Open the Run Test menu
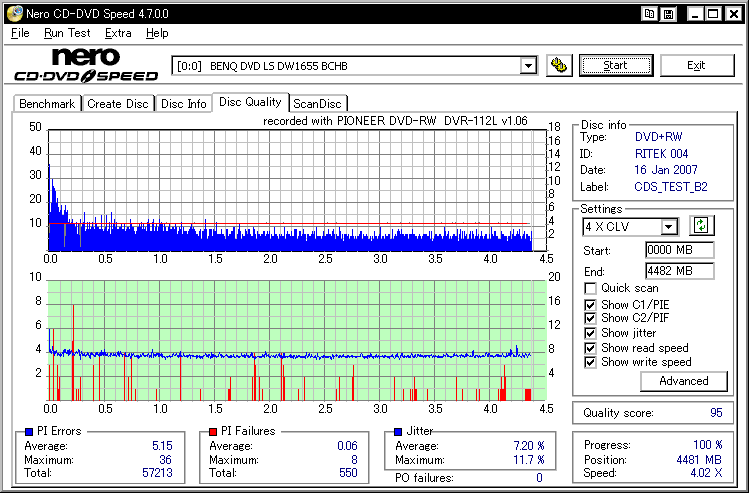This screenshot has width=749, height=493. 67,33
